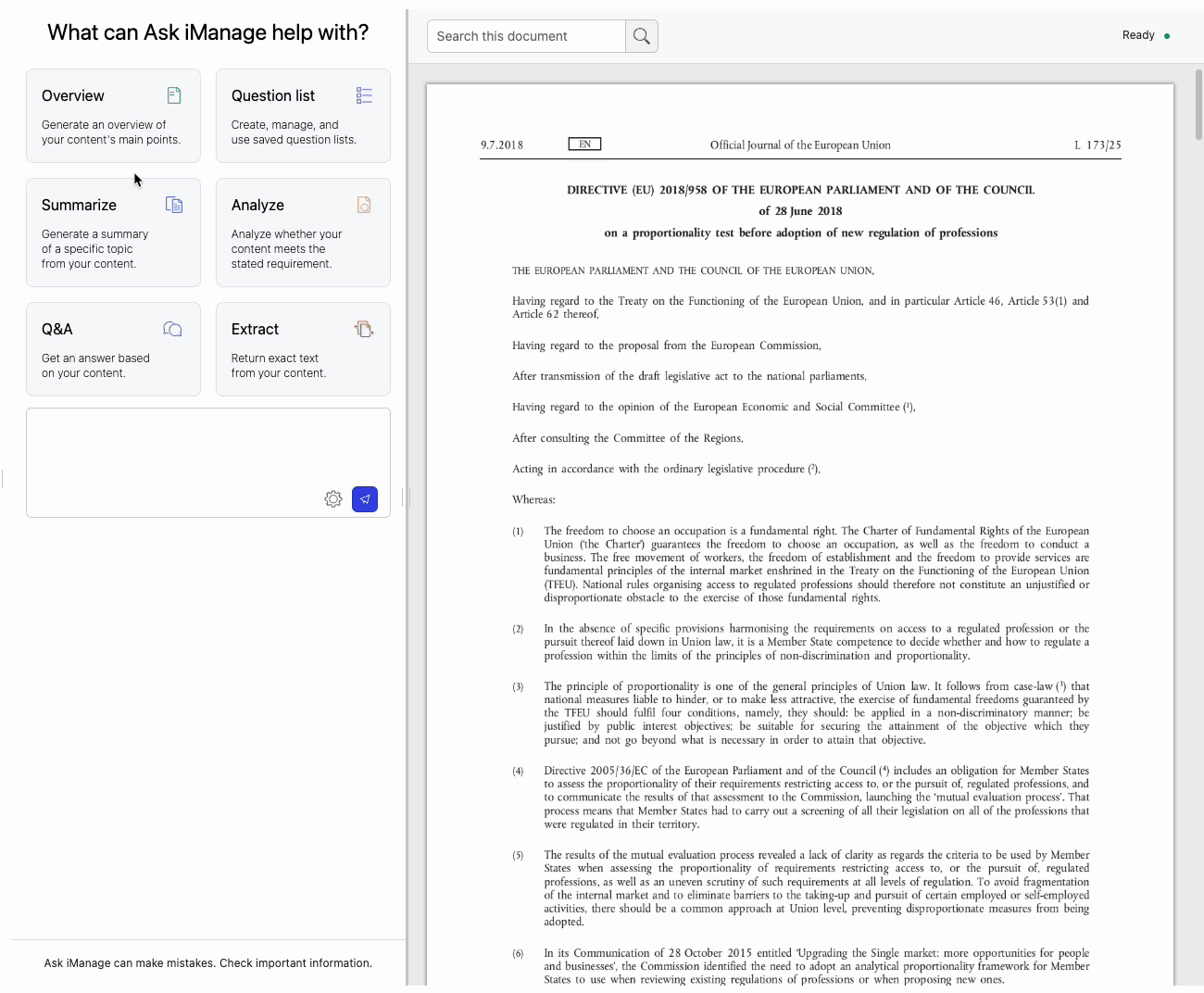
Task: Select the Analyze card description text
Action: pyautogui.click(x=286, y=249)
